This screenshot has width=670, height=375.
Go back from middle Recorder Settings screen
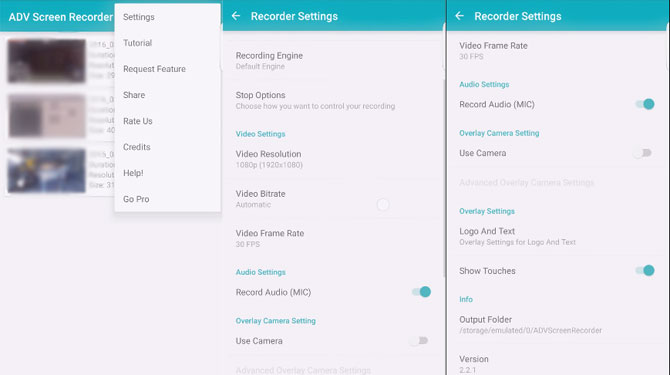coord(236,16)
